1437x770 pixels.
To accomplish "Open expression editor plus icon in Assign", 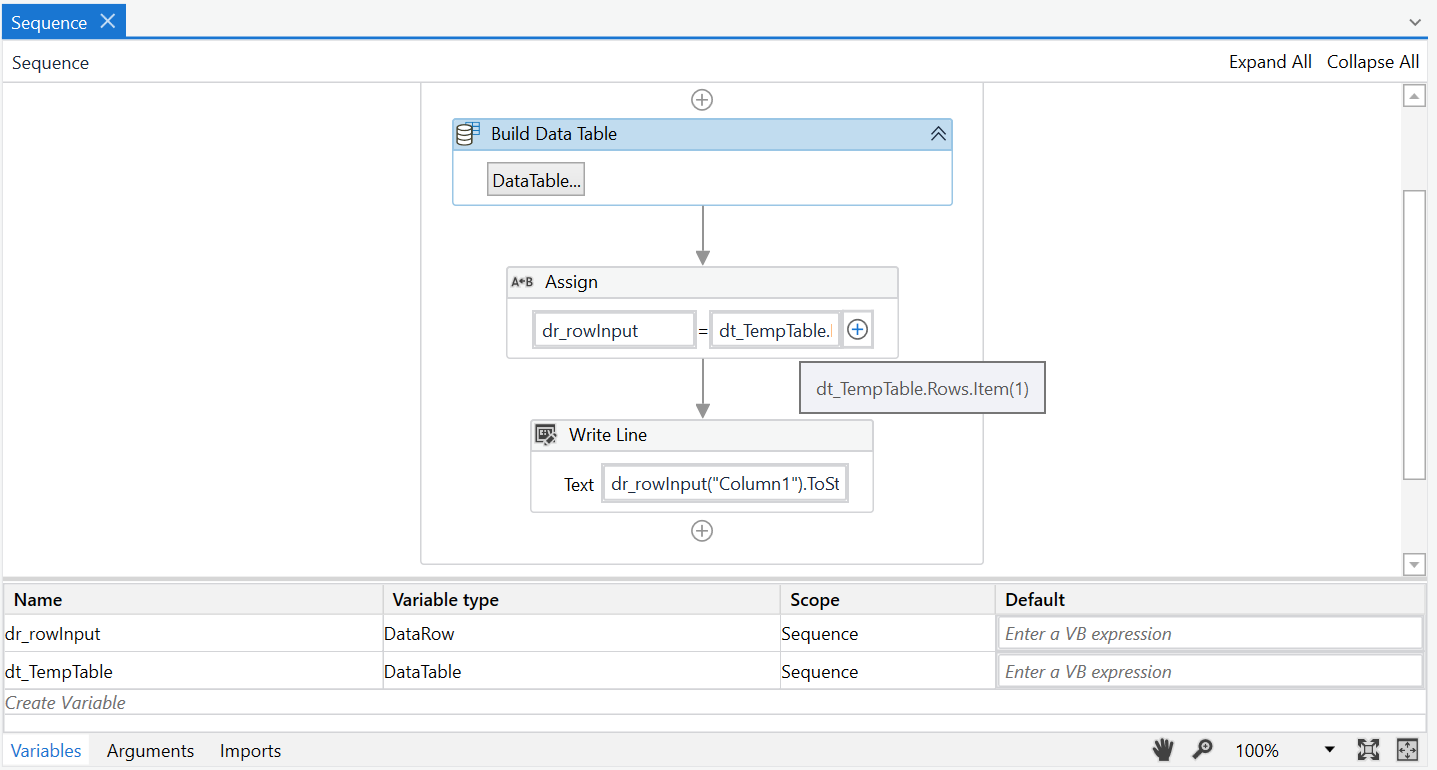I will (857, 330).
